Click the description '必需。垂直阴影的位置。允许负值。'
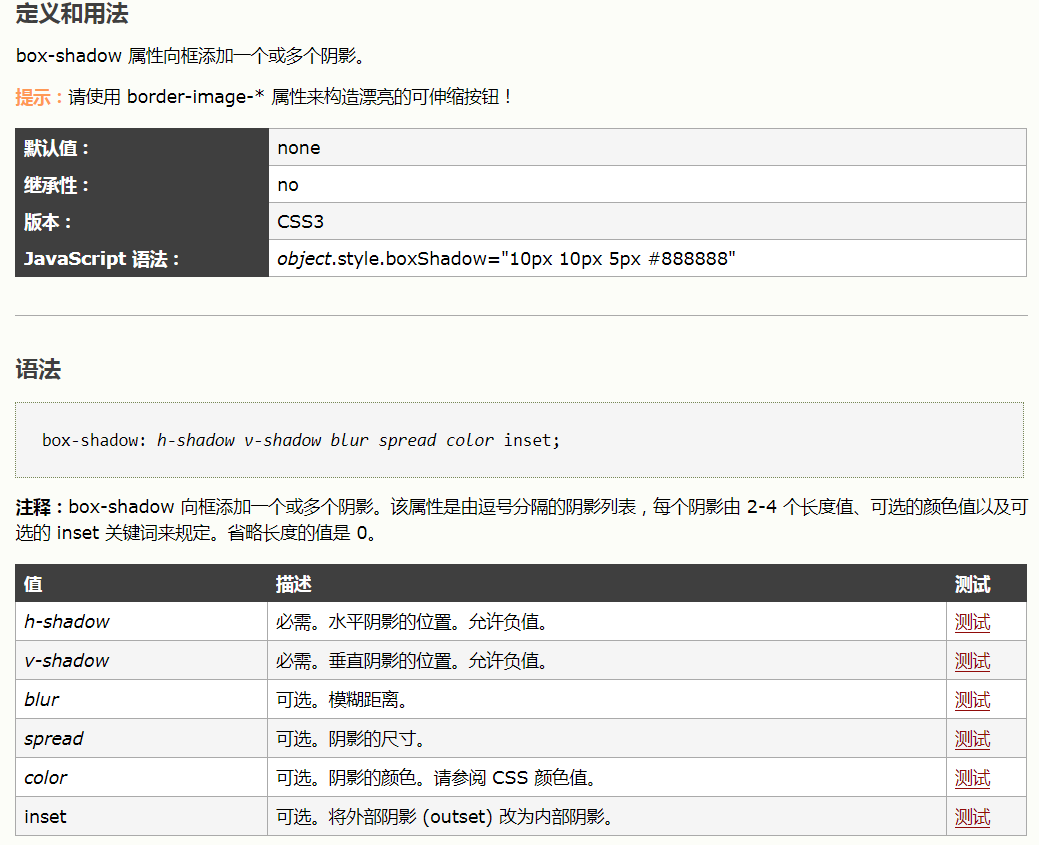 click(411, 661)
